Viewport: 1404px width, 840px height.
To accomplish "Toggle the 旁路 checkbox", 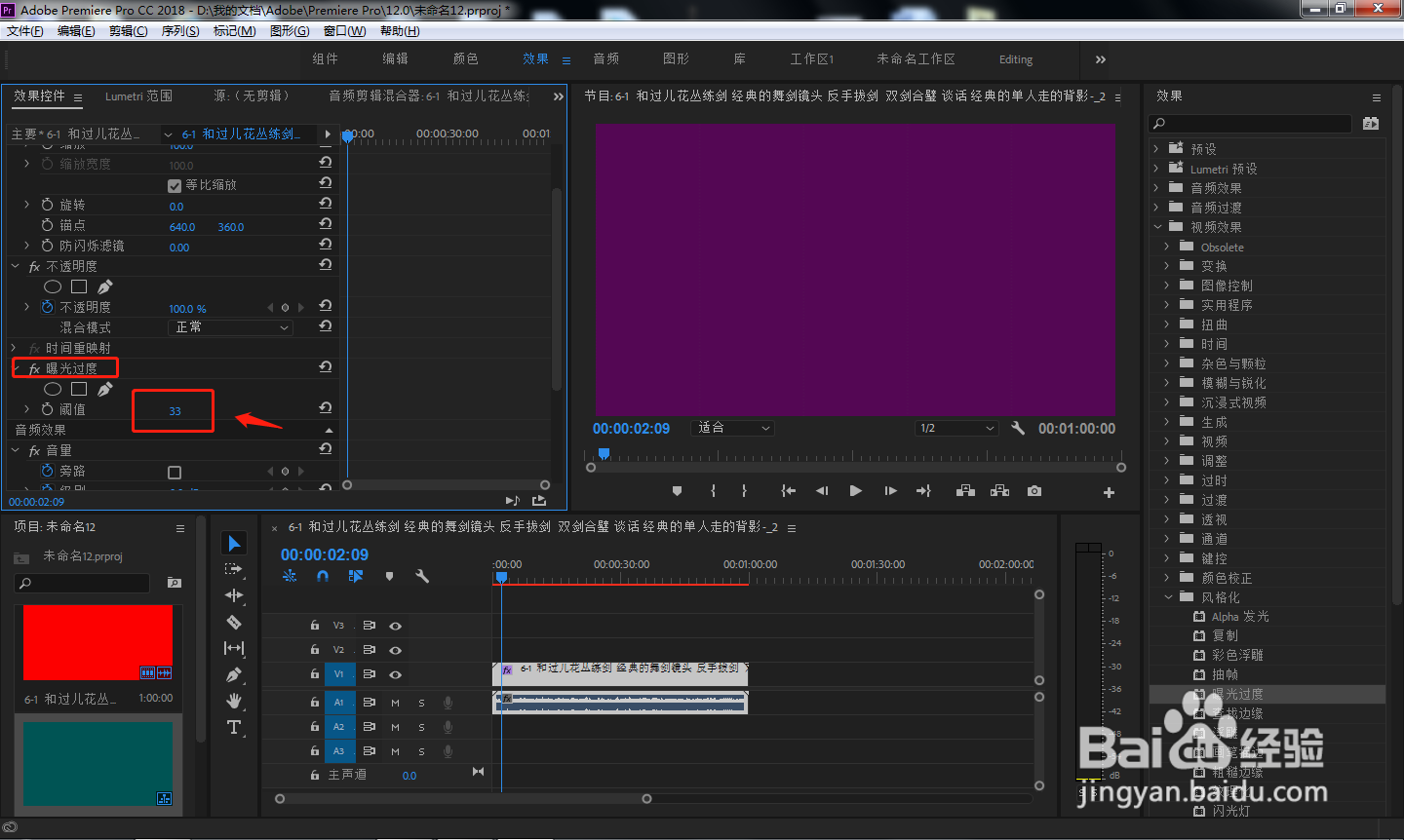I will click(175, 473).
